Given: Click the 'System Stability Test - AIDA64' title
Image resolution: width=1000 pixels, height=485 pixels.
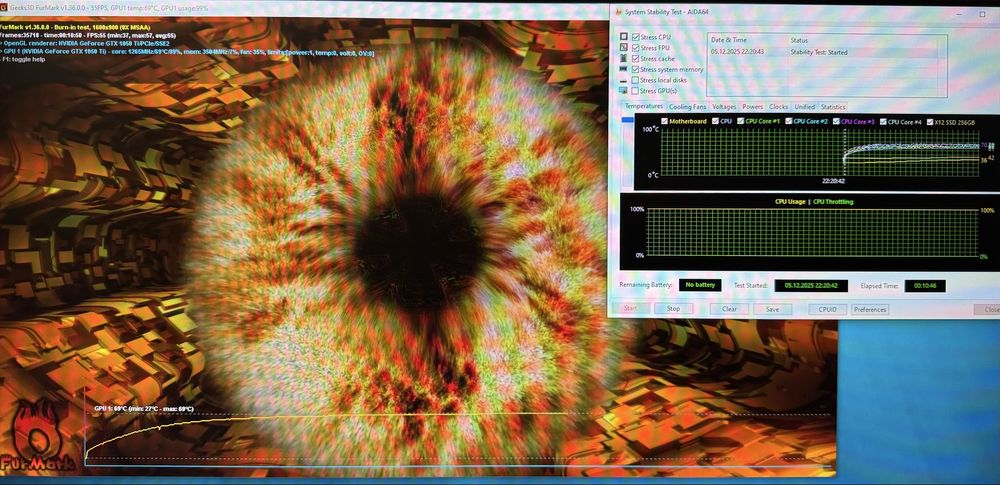Looking at the screenshot, I should pos(667,11).
